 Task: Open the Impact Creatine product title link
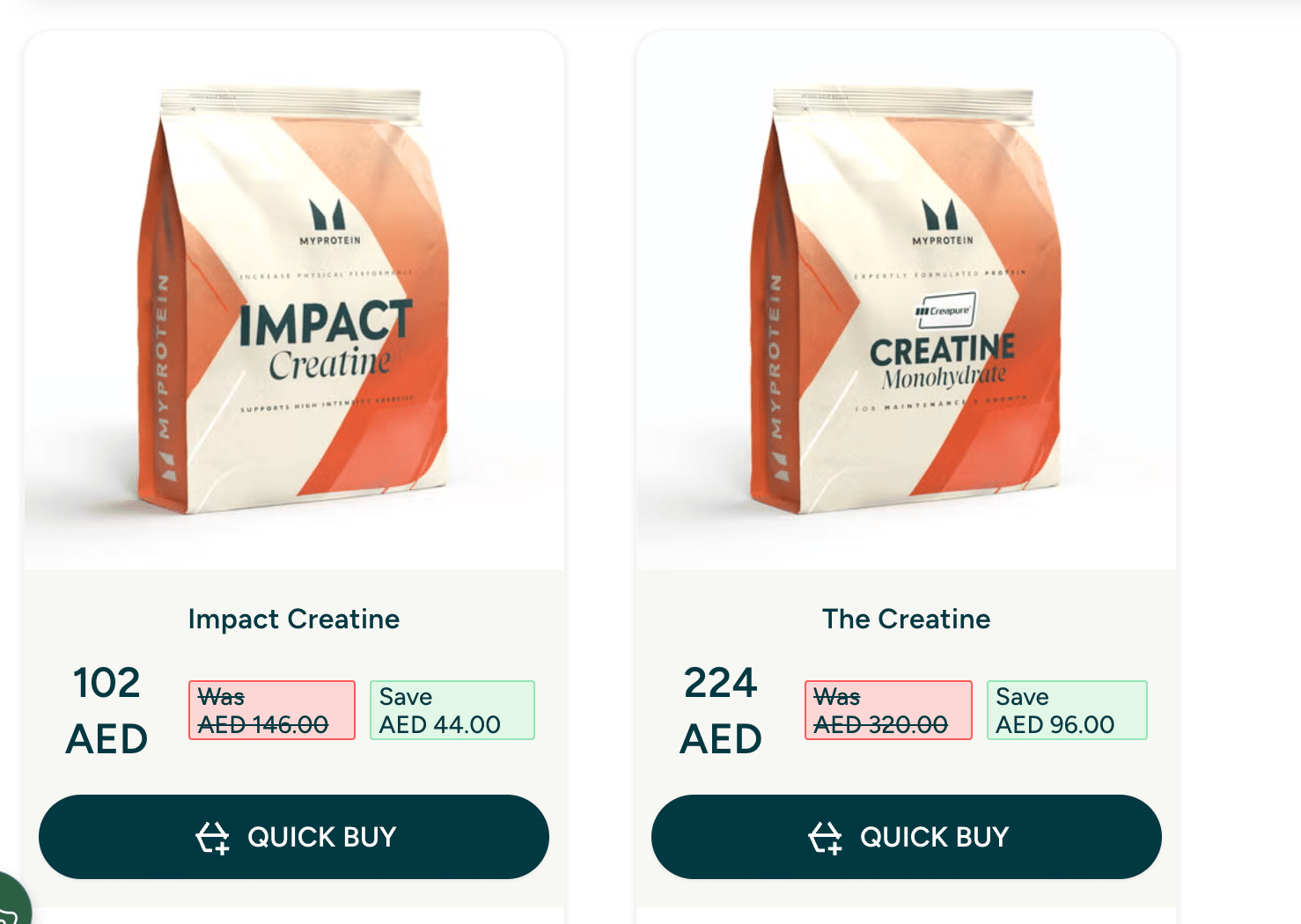click(294, 620)
